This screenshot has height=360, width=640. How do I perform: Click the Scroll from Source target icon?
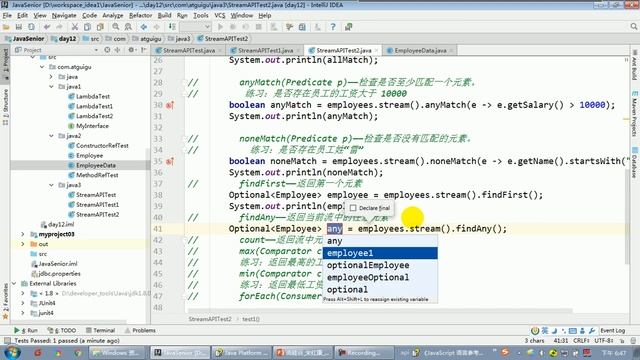pos(107,50)
